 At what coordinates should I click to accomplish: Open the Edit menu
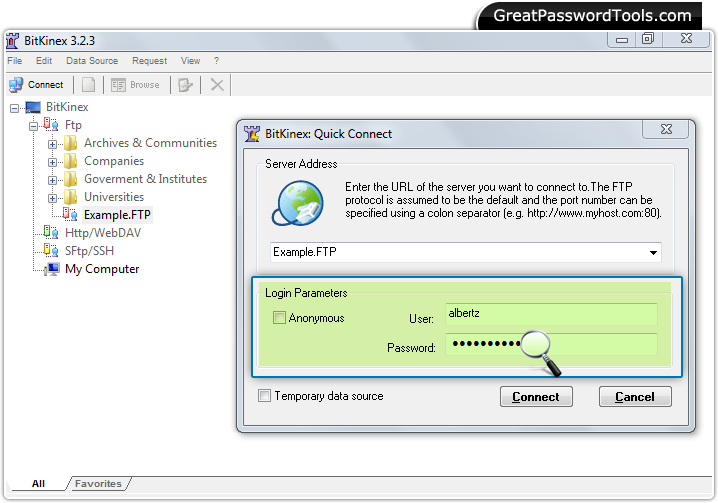click(44, 60)
